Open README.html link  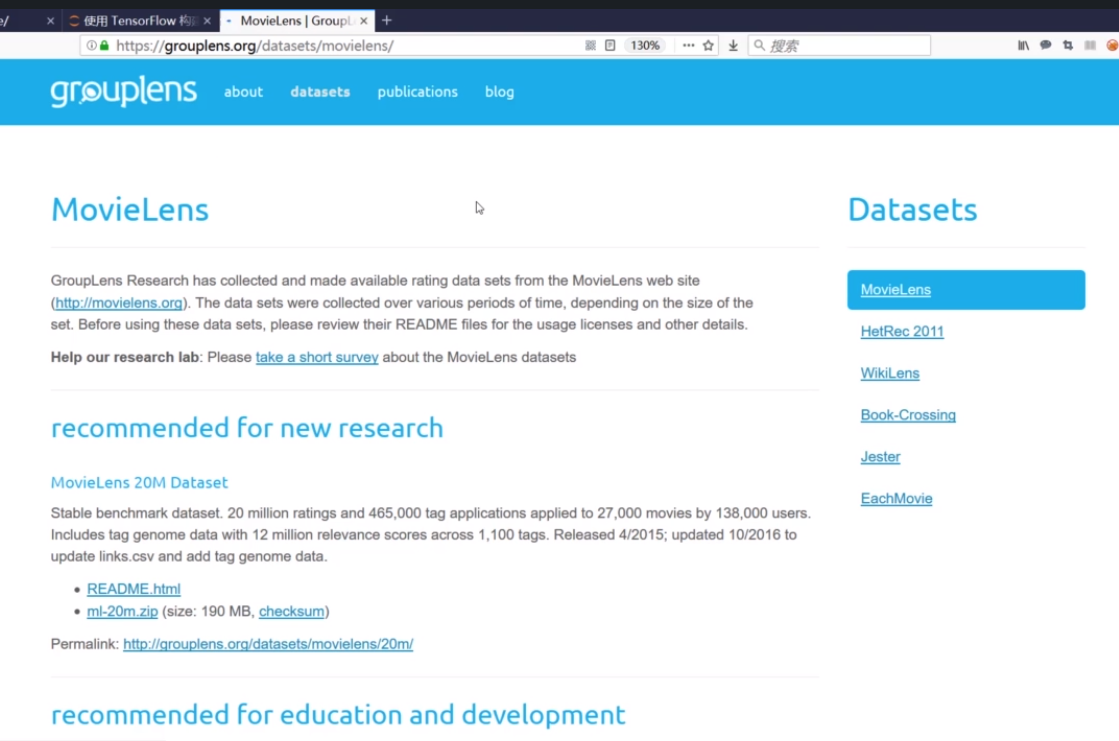coord(133,589)
